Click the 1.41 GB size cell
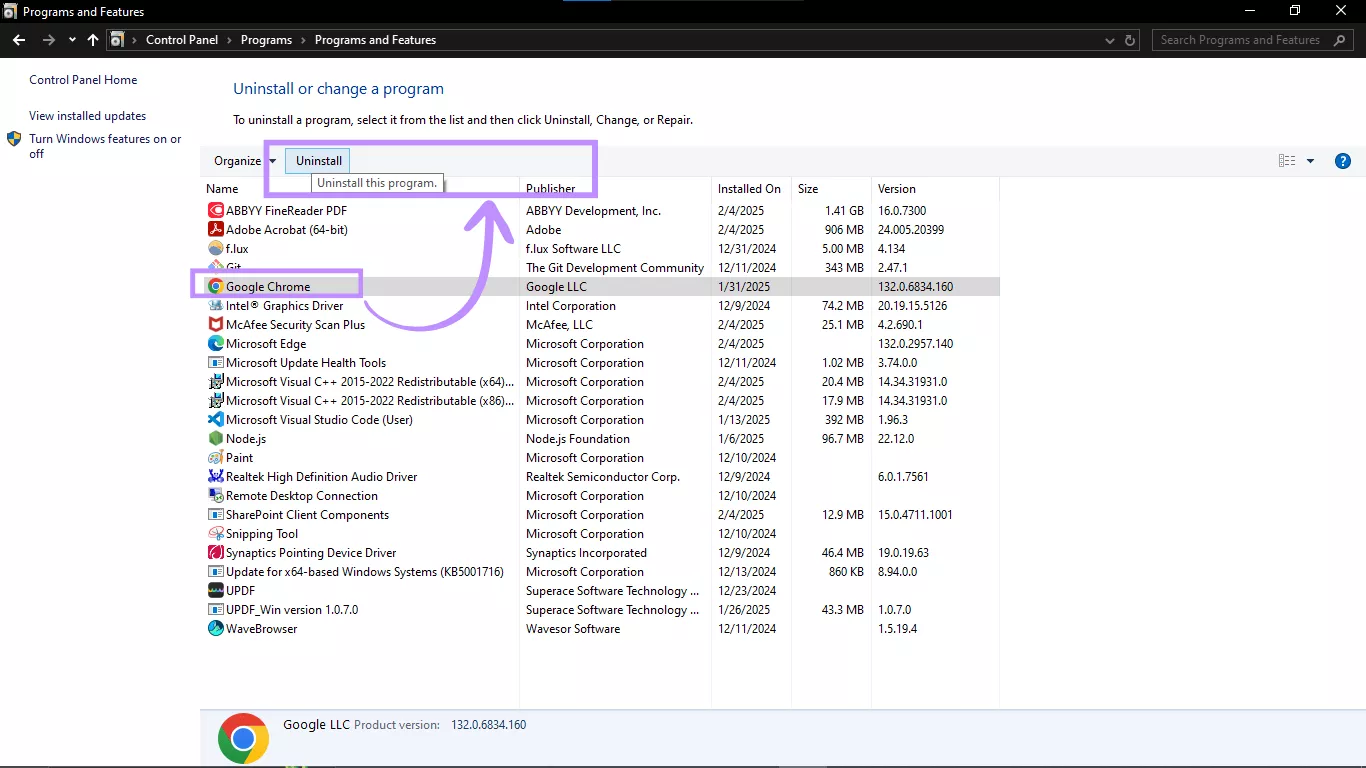Screen dimensions: 1366x768 844,211
